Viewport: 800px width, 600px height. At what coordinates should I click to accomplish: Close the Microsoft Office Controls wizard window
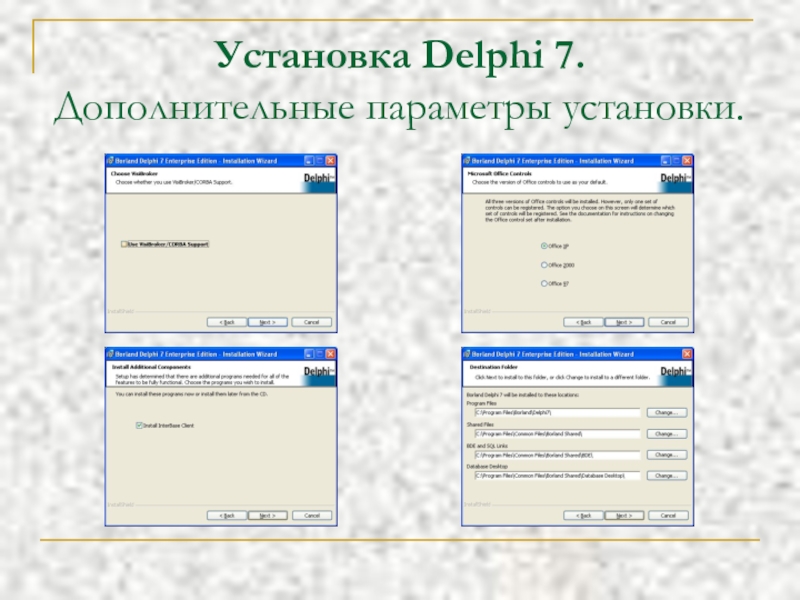pos(687,161)
